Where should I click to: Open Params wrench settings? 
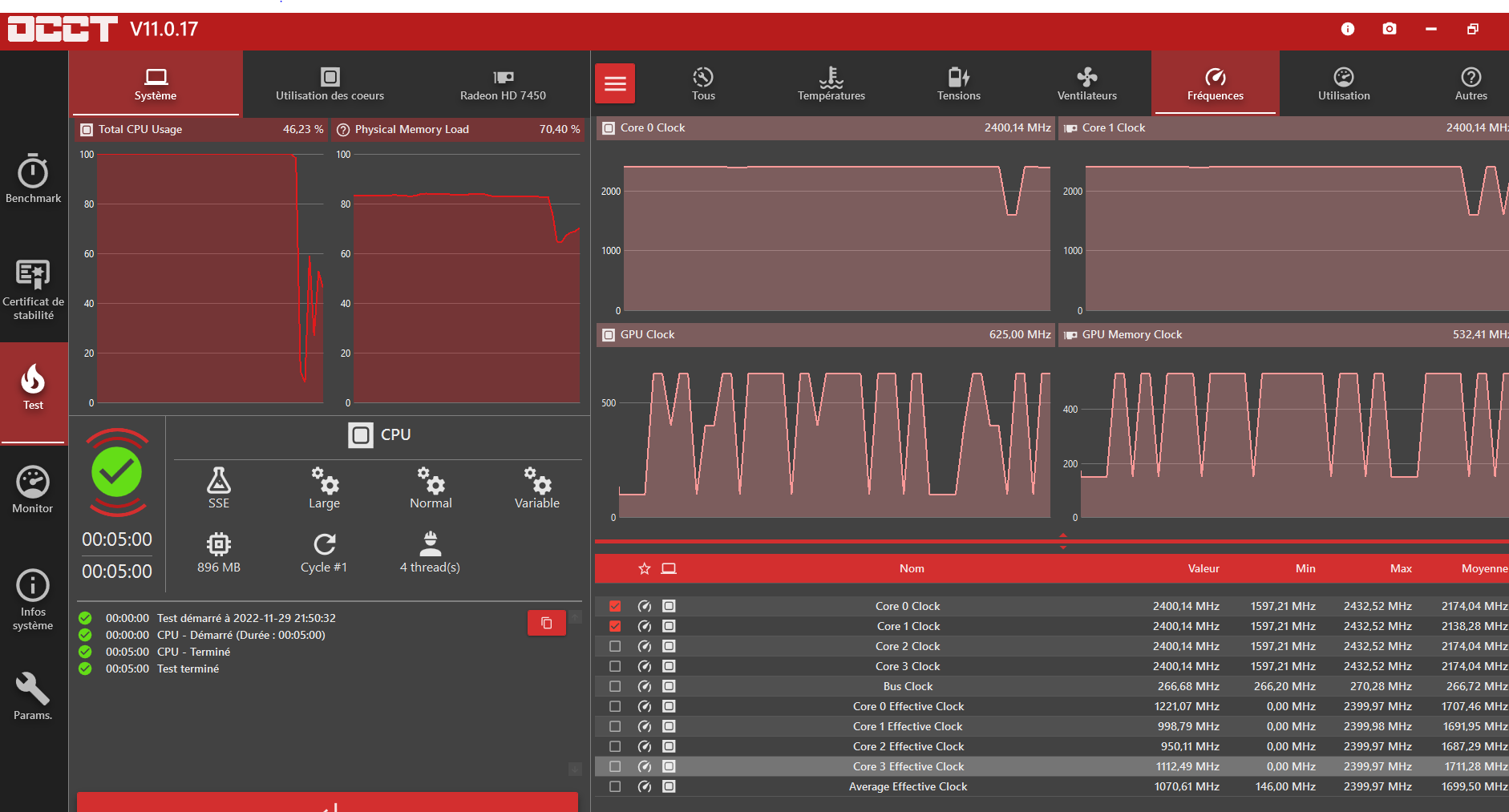point(33,696)
